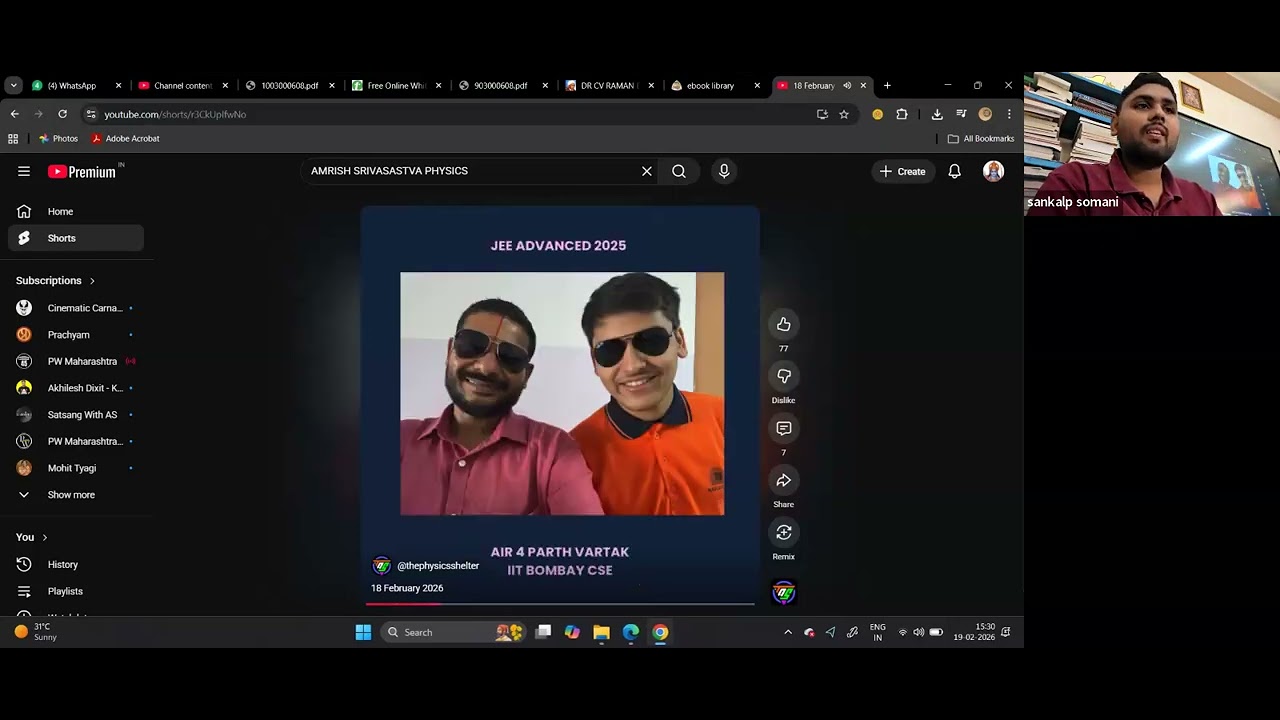Switch to the 1003000608.pdf tab
1280x720 pixels.
pos(290,86)
